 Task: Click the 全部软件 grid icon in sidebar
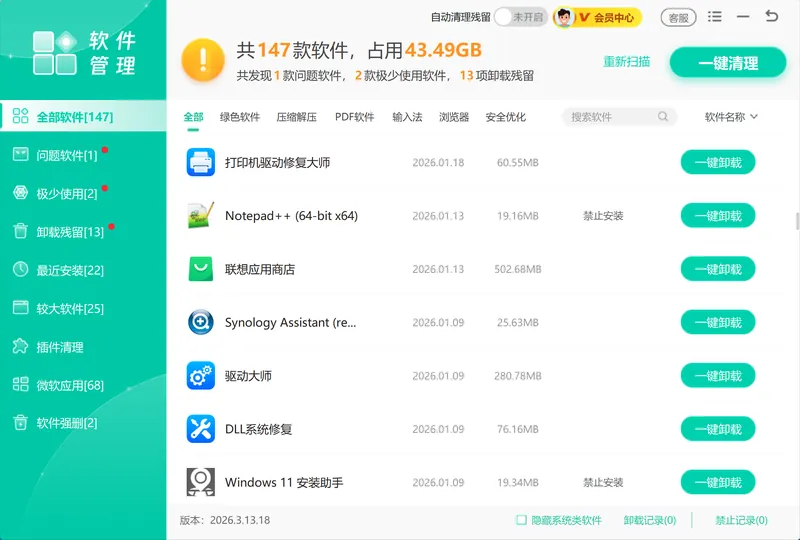pos(20,116)
